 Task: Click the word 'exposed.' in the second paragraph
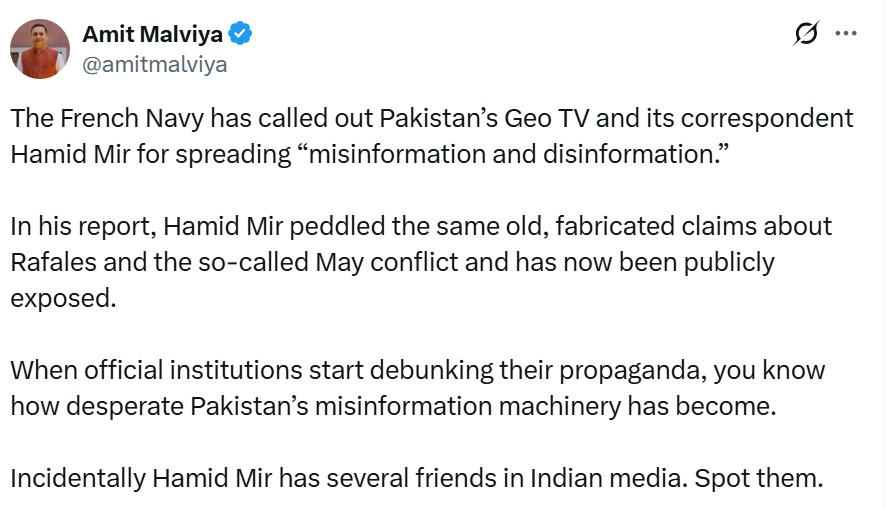[64, 298]
